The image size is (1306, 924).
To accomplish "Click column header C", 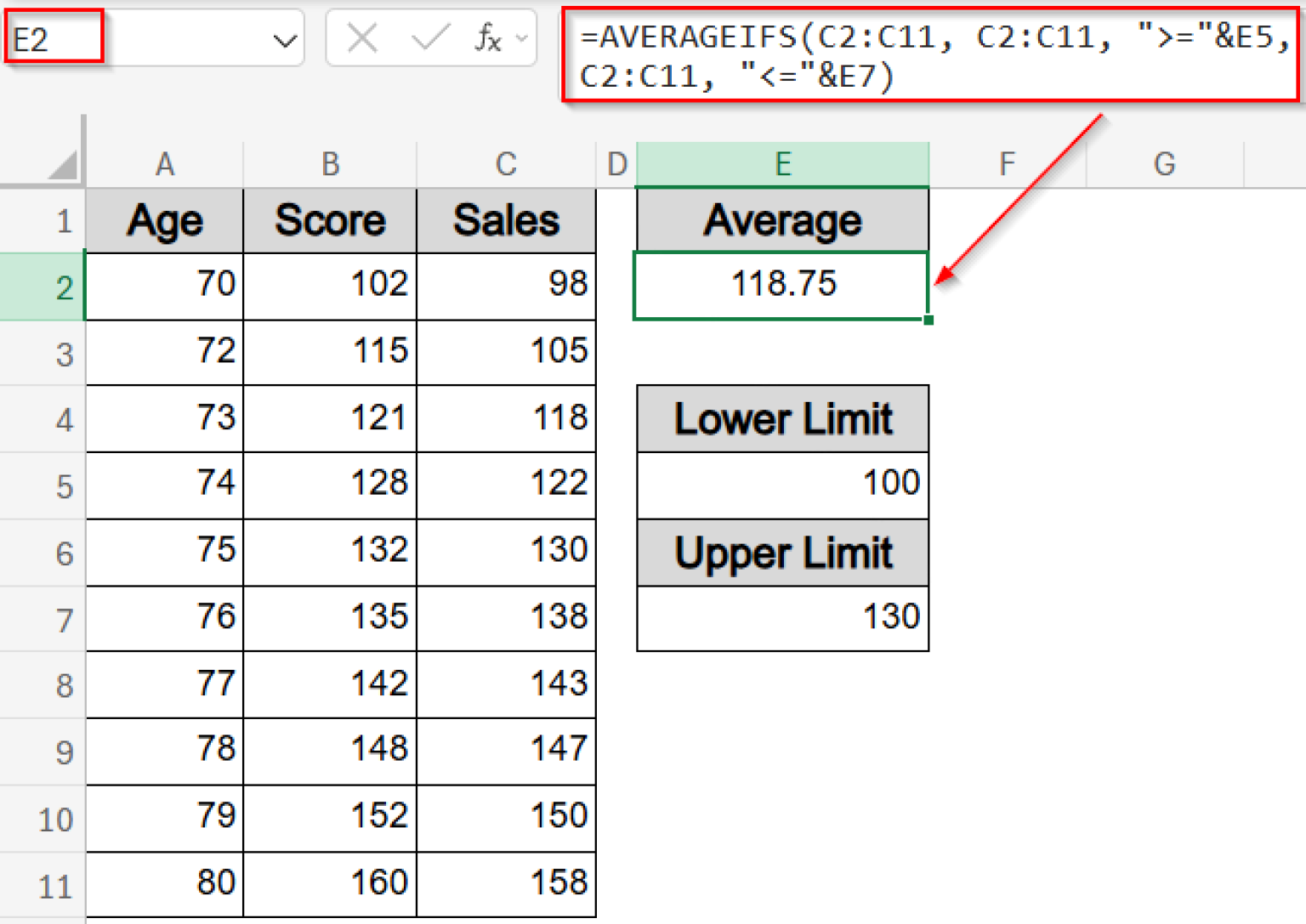I will point(506,163).
